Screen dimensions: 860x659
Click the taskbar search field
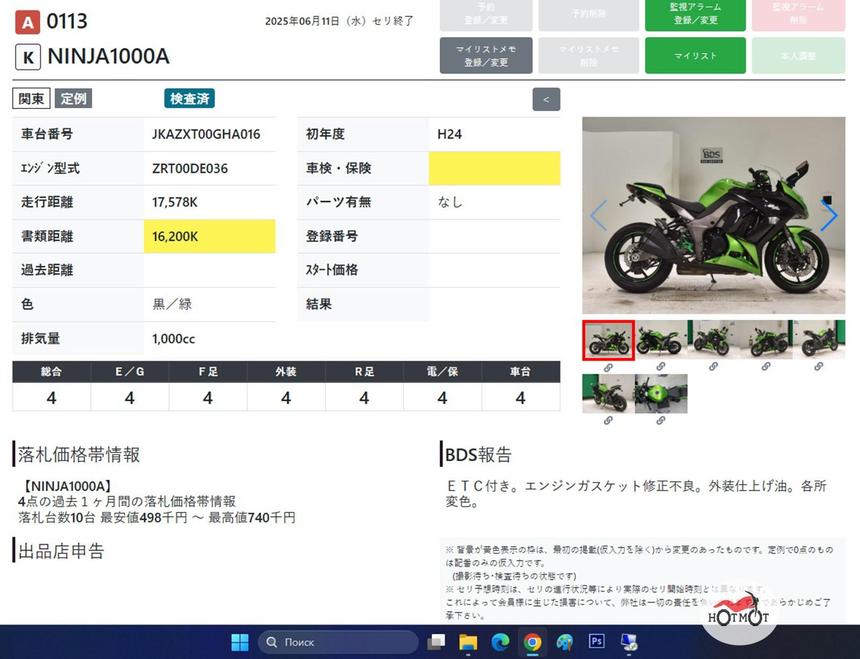click(x=338, y=642)
